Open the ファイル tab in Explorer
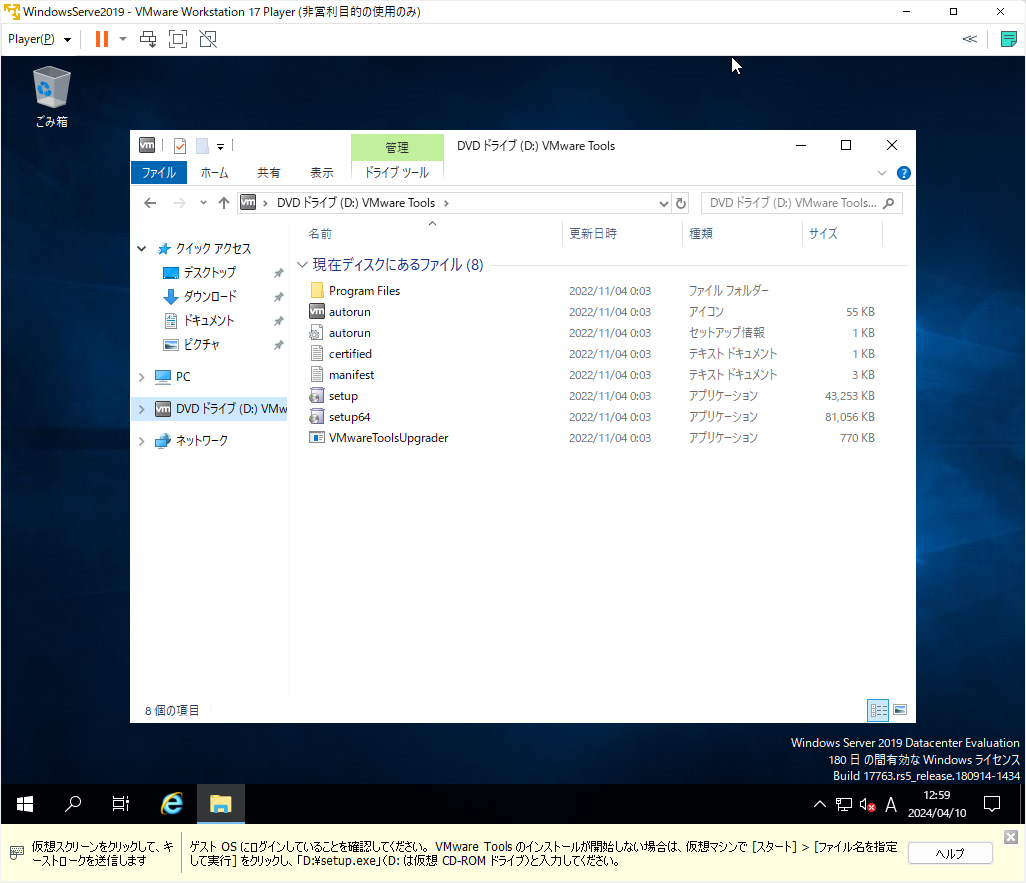The image size is (1026, 883). (x=159, y=173)
